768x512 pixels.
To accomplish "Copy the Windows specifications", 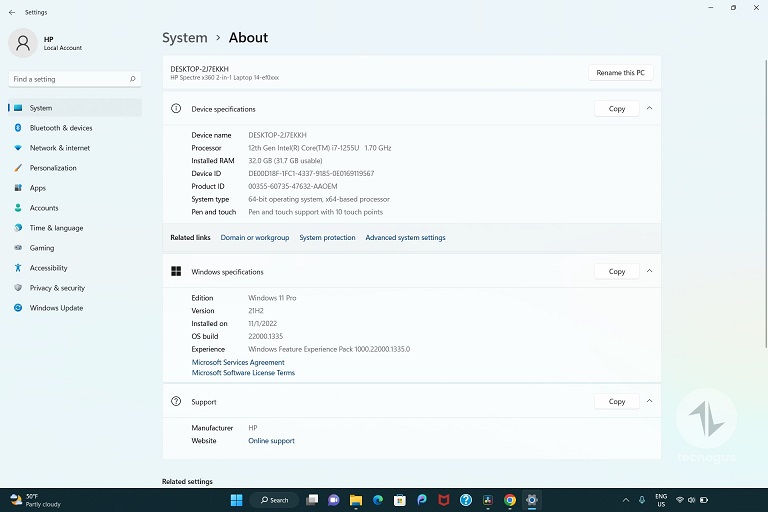I will (x=617, y=271).
